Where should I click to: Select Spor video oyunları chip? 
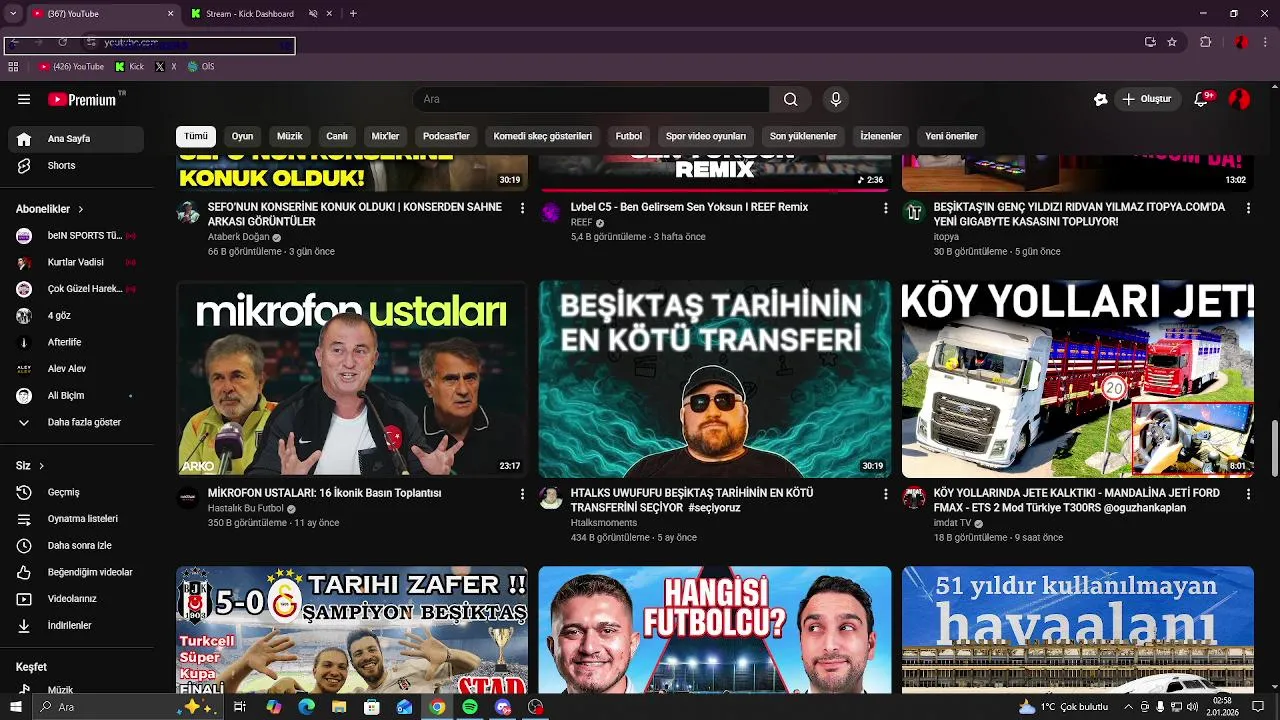(x=706, y=136)
